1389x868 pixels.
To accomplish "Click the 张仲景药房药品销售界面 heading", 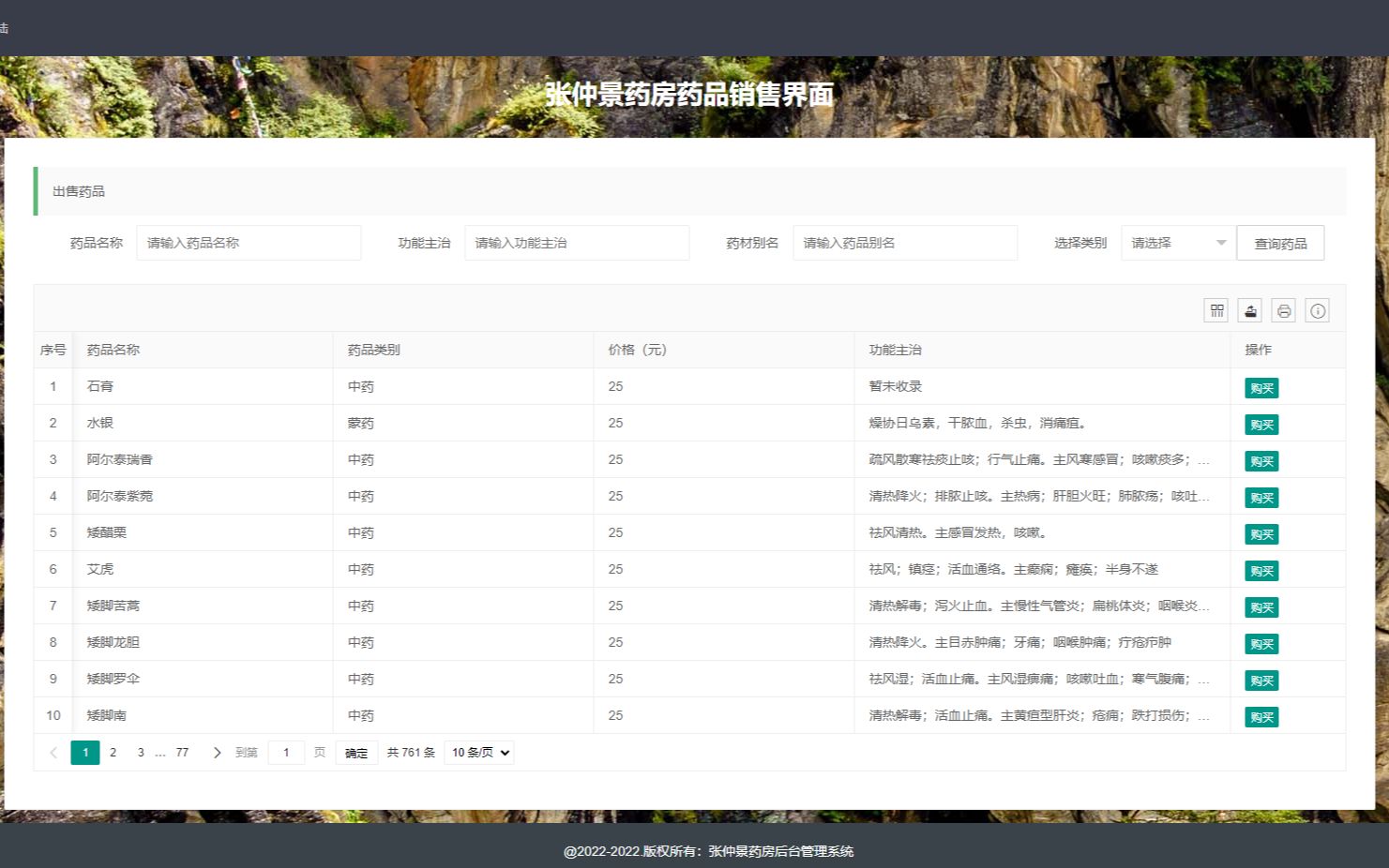I will [x=689, y=94].
